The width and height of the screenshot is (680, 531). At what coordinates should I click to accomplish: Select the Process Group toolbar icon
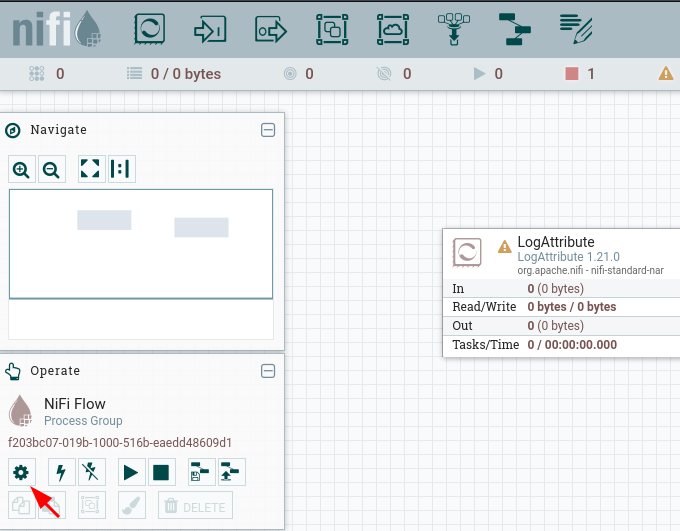(332, 30)
